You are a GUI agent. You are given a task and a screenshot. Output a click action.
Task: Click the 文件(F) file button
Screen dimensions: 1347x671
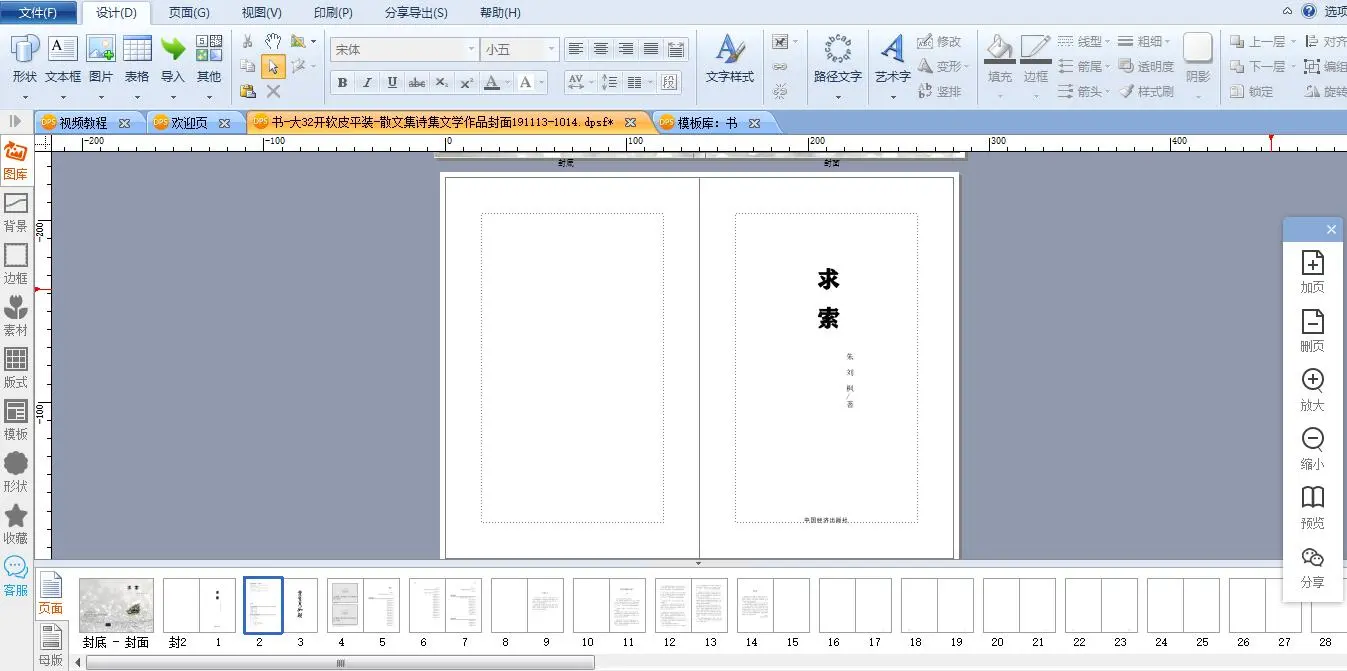pos(38,13)
